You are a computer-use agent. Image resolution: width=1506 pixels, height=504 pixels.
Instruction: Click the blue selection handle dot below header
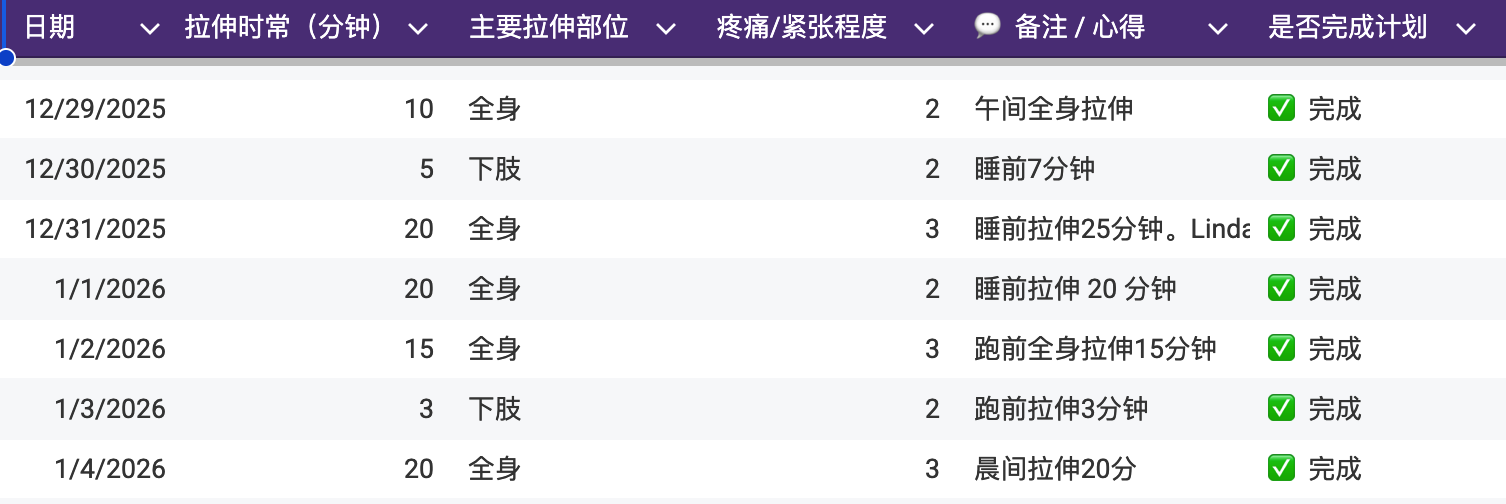click(6, 58)
